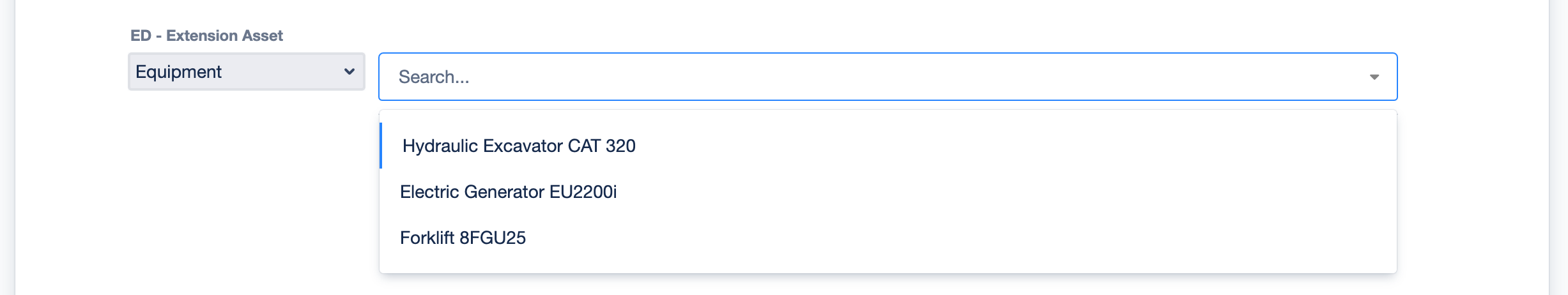Click the blue highlight bar beside Hydraulic Excavator
The width and height of the screenshot is (1568, 295).
(381, 146)
